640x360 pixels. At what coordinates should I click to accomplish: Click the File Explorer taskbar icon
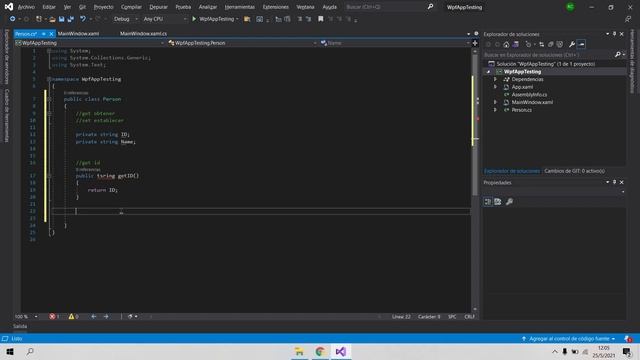(x=299, y=351)
